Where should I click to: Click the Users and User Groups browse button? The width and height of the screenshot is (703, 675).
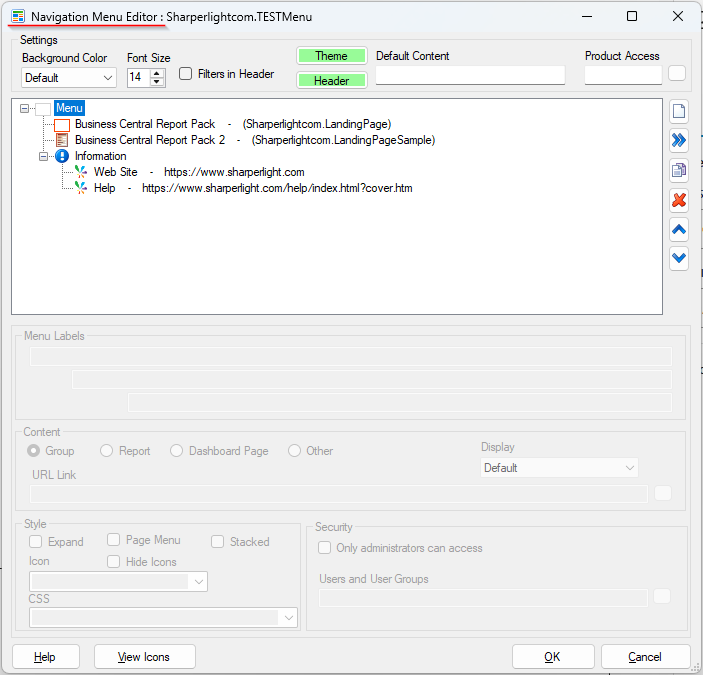tap(662, 597)
